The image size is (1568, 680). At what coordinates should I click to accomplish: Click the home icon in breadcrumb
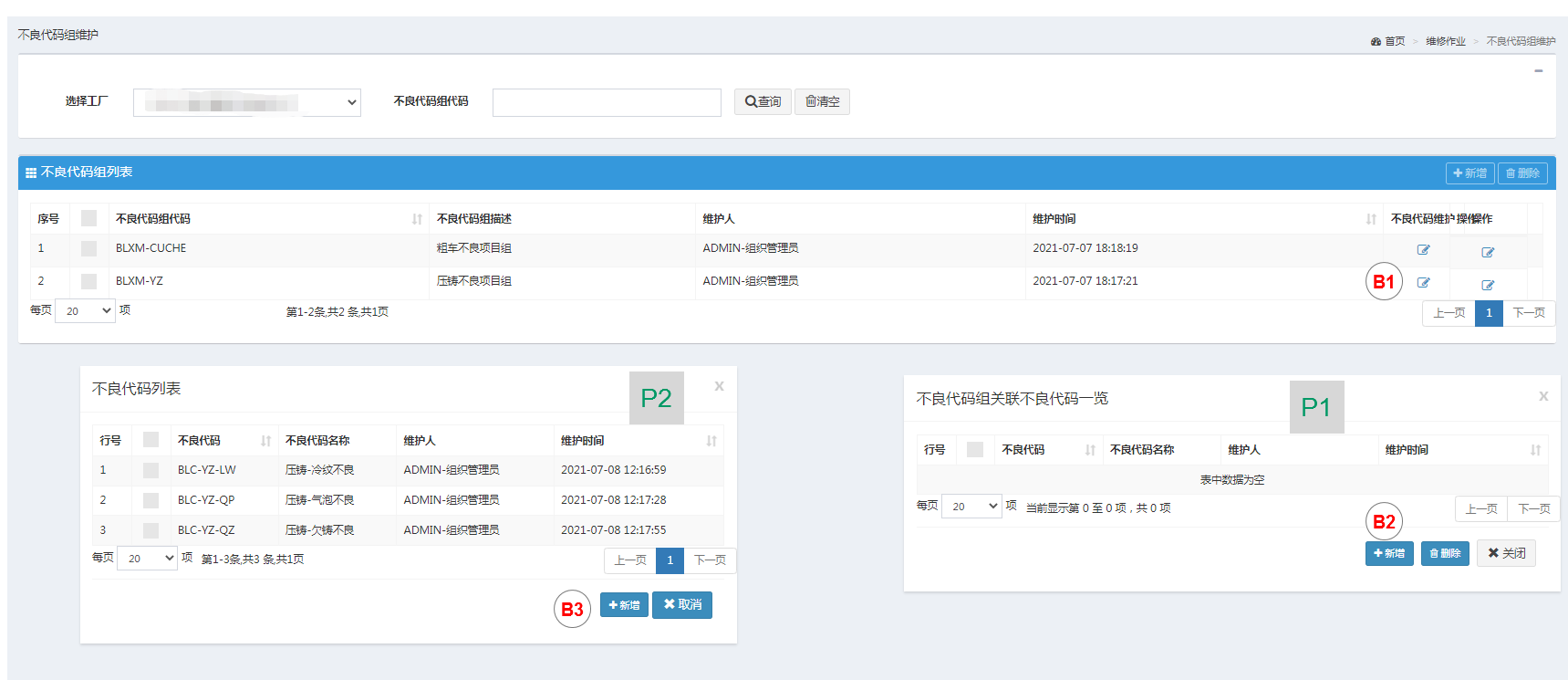1376,42
